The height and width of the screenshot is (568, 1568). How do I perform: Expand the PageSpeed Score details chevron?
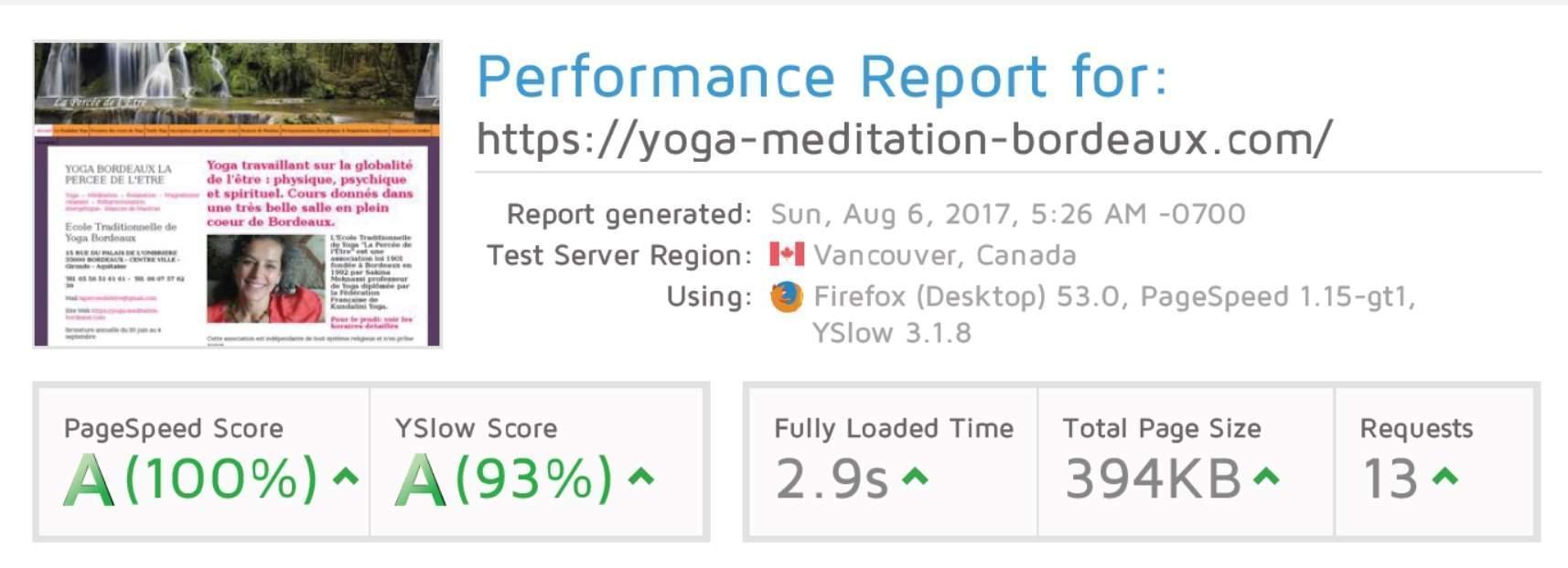[x=345, y=477]
